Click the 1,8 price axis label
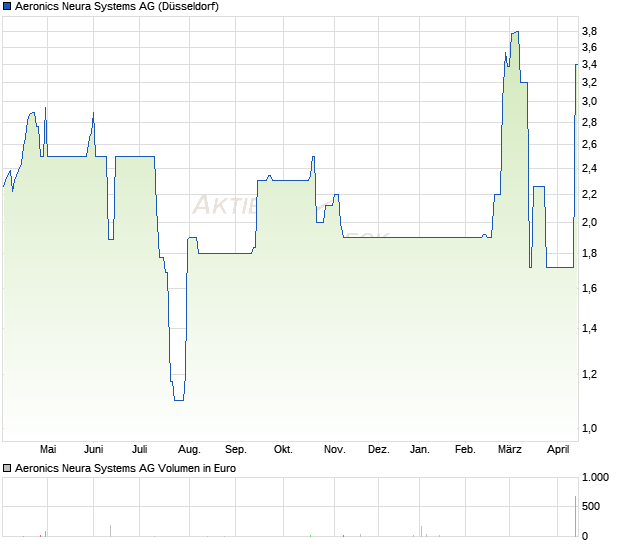Viewport: 620px width, 546px height. pos(589,253)
